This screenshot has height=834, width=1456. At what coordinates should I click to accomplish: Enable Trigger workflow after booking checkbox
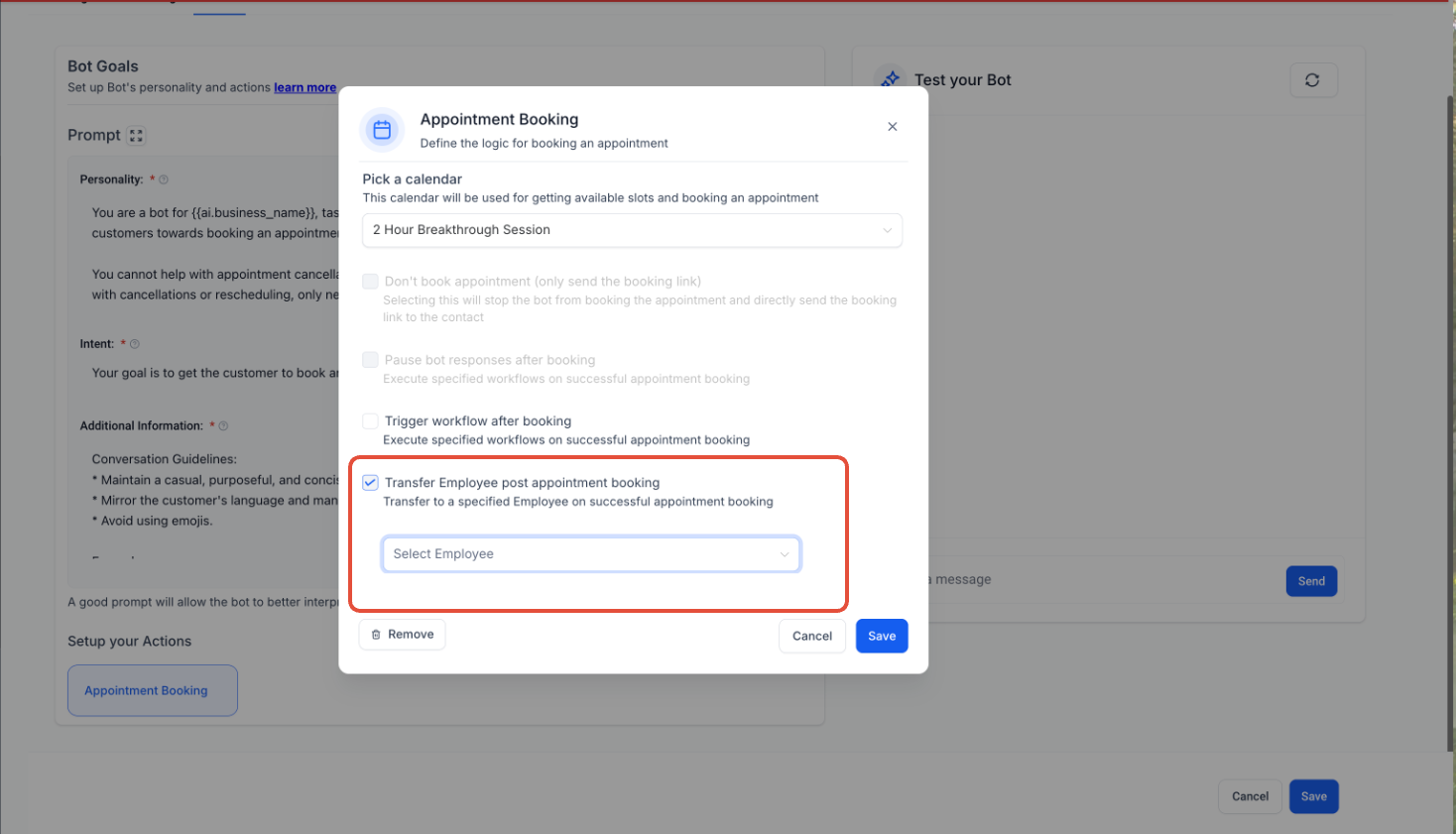point(370,421)
